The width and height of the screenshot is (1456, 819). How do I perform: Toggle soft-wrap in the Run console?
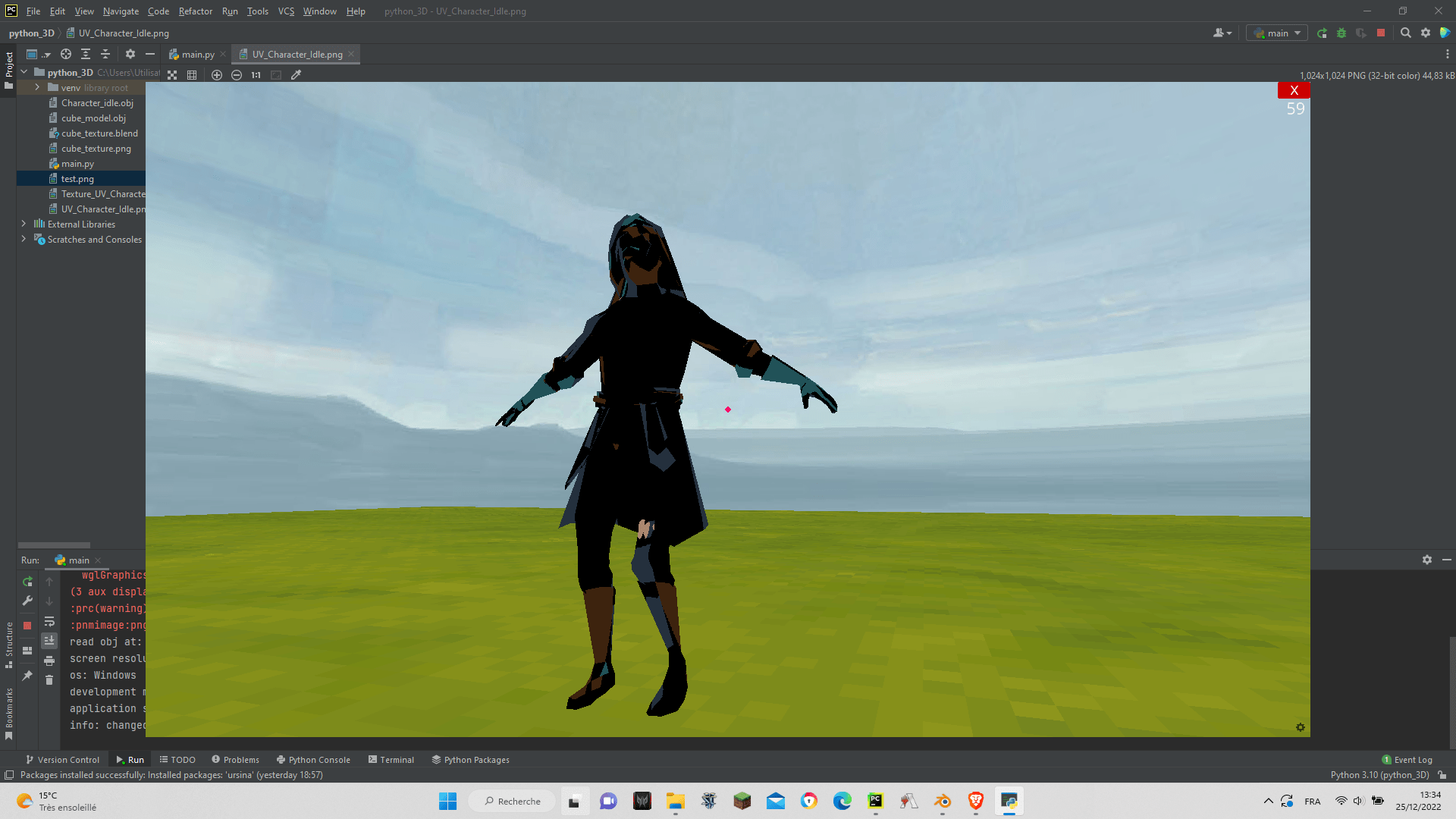coord(49,621)
